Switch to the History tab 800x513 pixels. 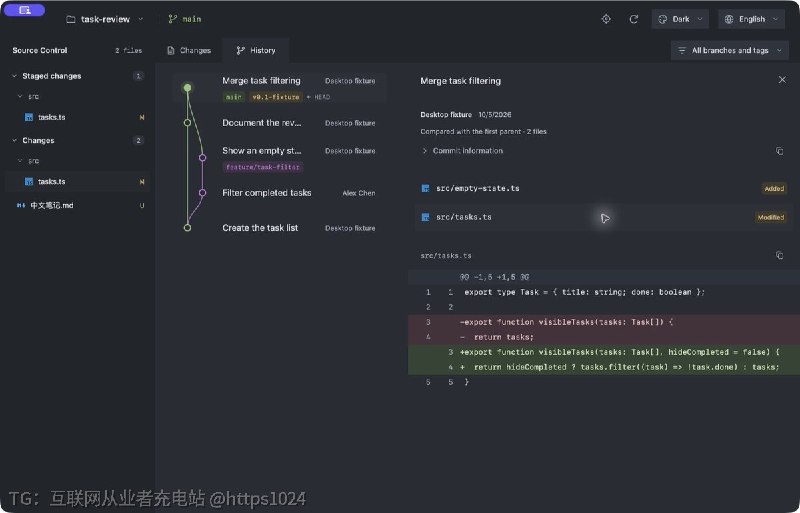[x=256, y=51]
